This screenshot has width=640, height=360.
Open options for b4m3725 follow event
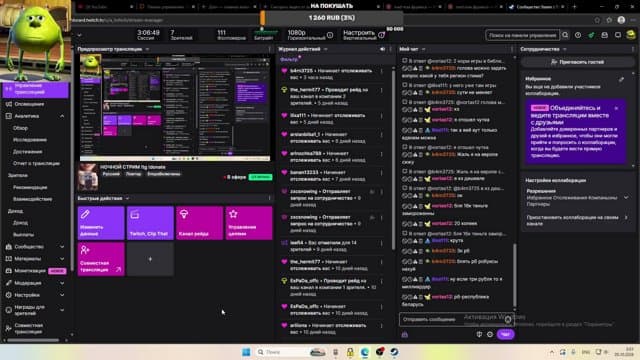coord(382,71)
